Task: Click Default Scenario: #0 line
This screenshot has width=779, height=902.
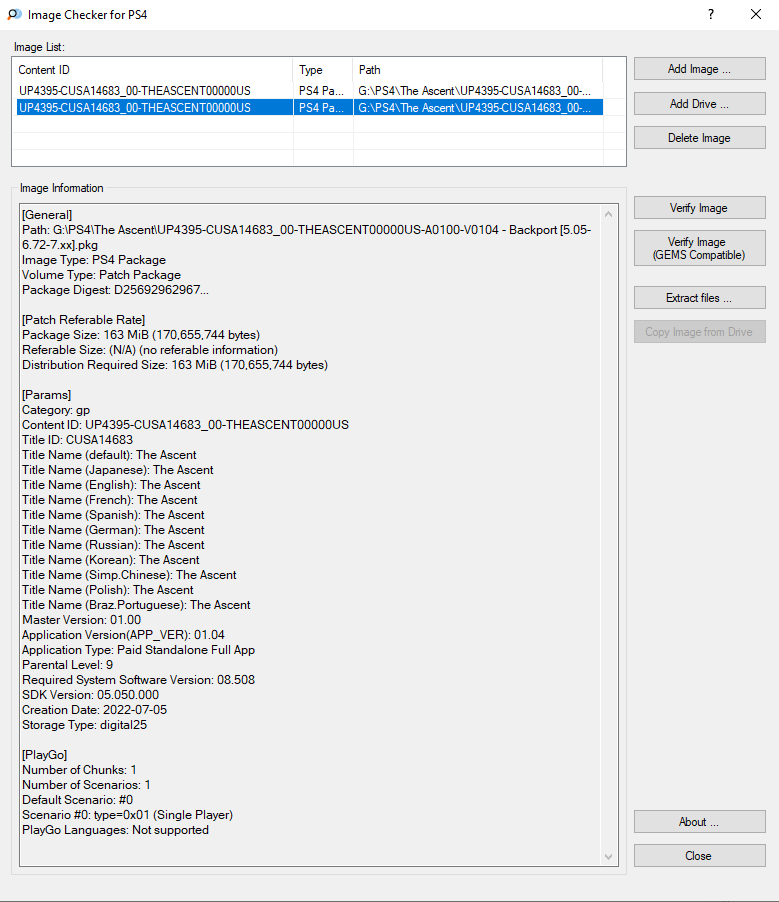Action: [x=77, y=800]
